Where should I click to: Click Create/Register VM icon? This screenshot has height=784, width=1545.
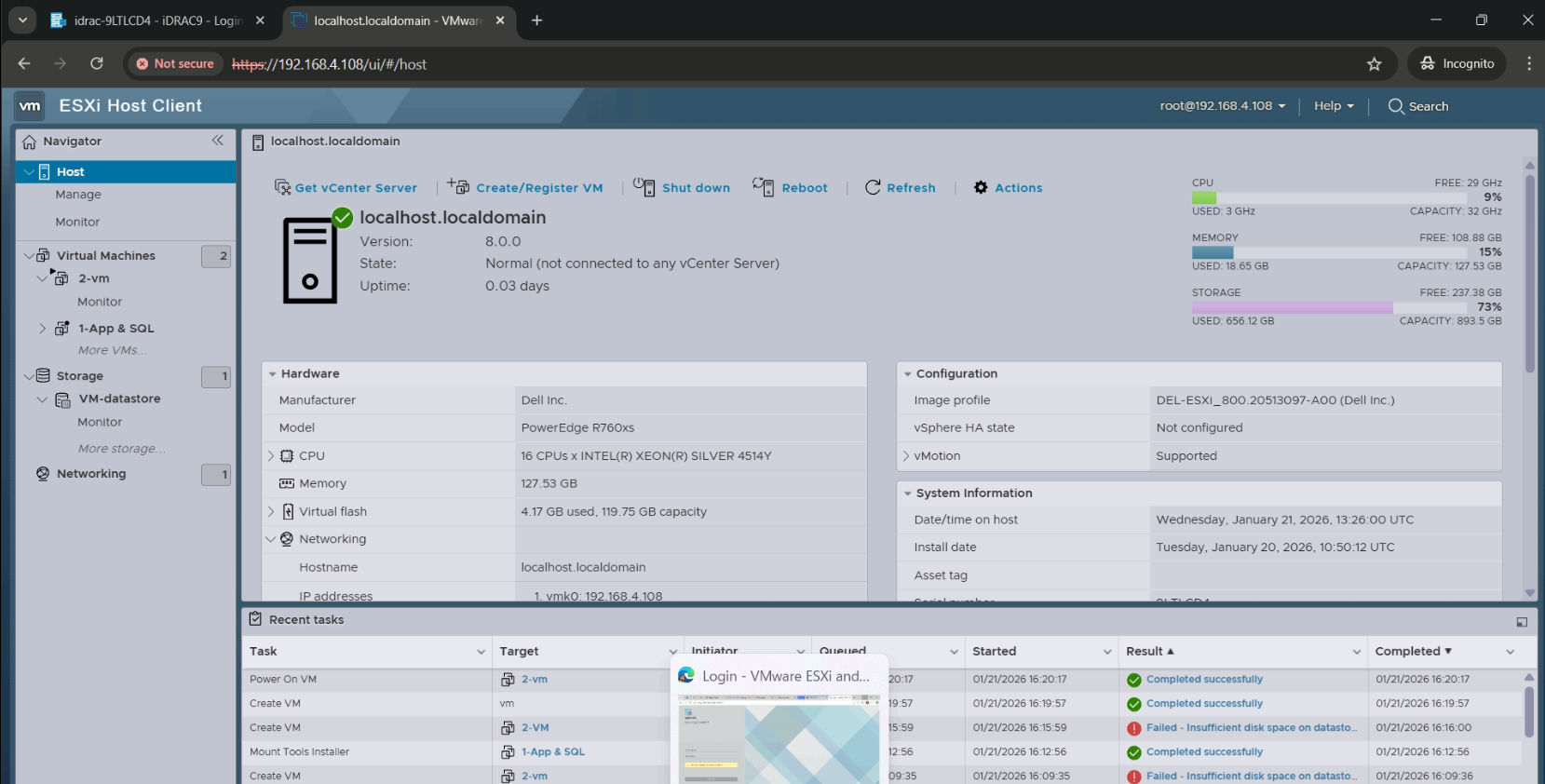click(x=458, y=186)
